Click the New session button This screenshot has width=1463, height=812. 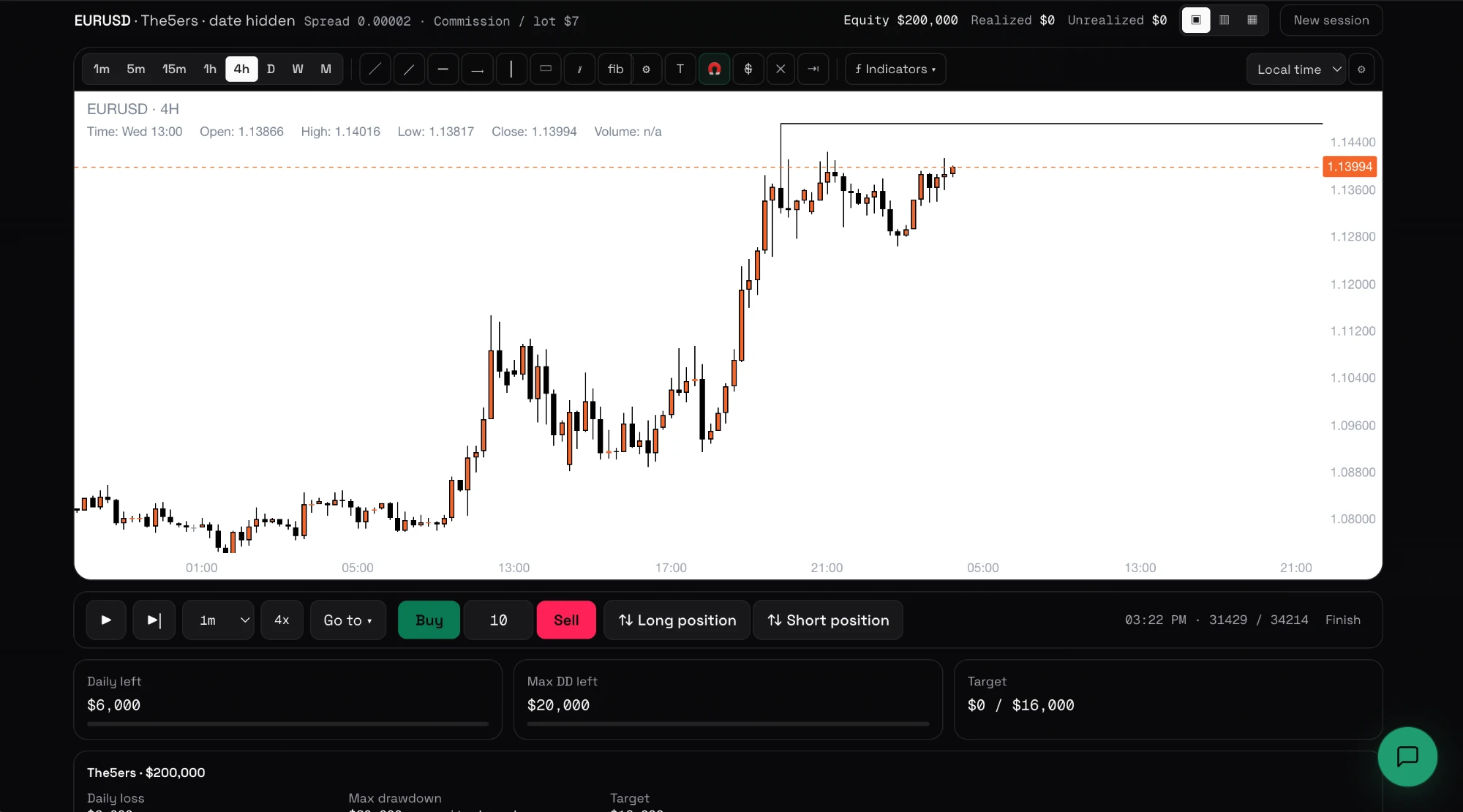pyautogui.click(x=1331, y=20)
